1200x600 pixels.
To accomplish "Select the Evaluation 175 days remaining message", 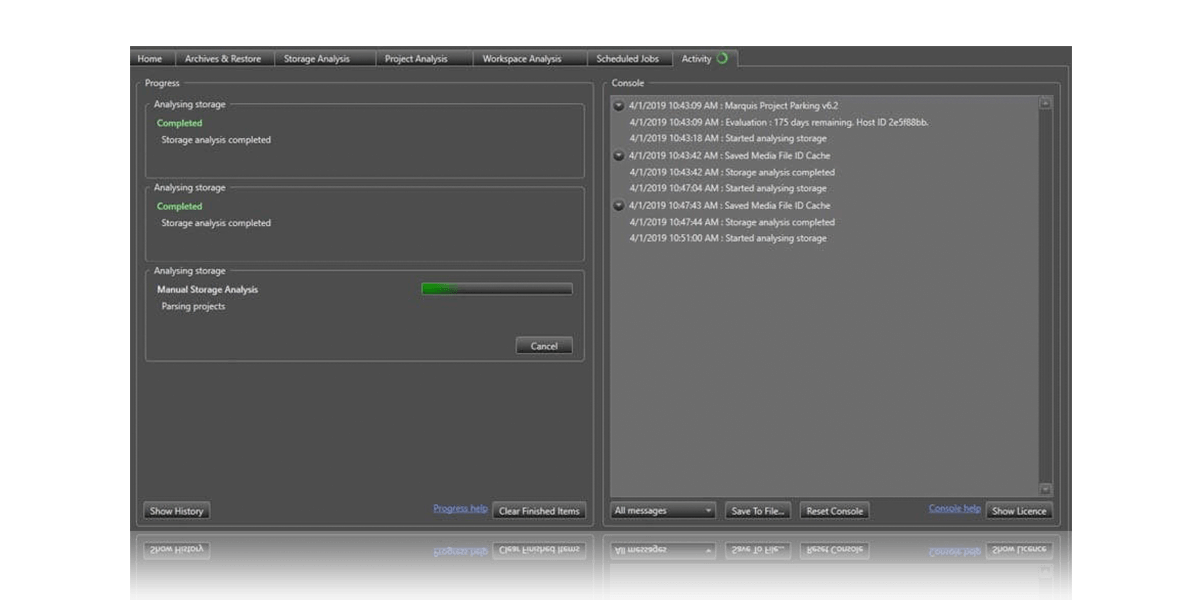I will point(779,122).
